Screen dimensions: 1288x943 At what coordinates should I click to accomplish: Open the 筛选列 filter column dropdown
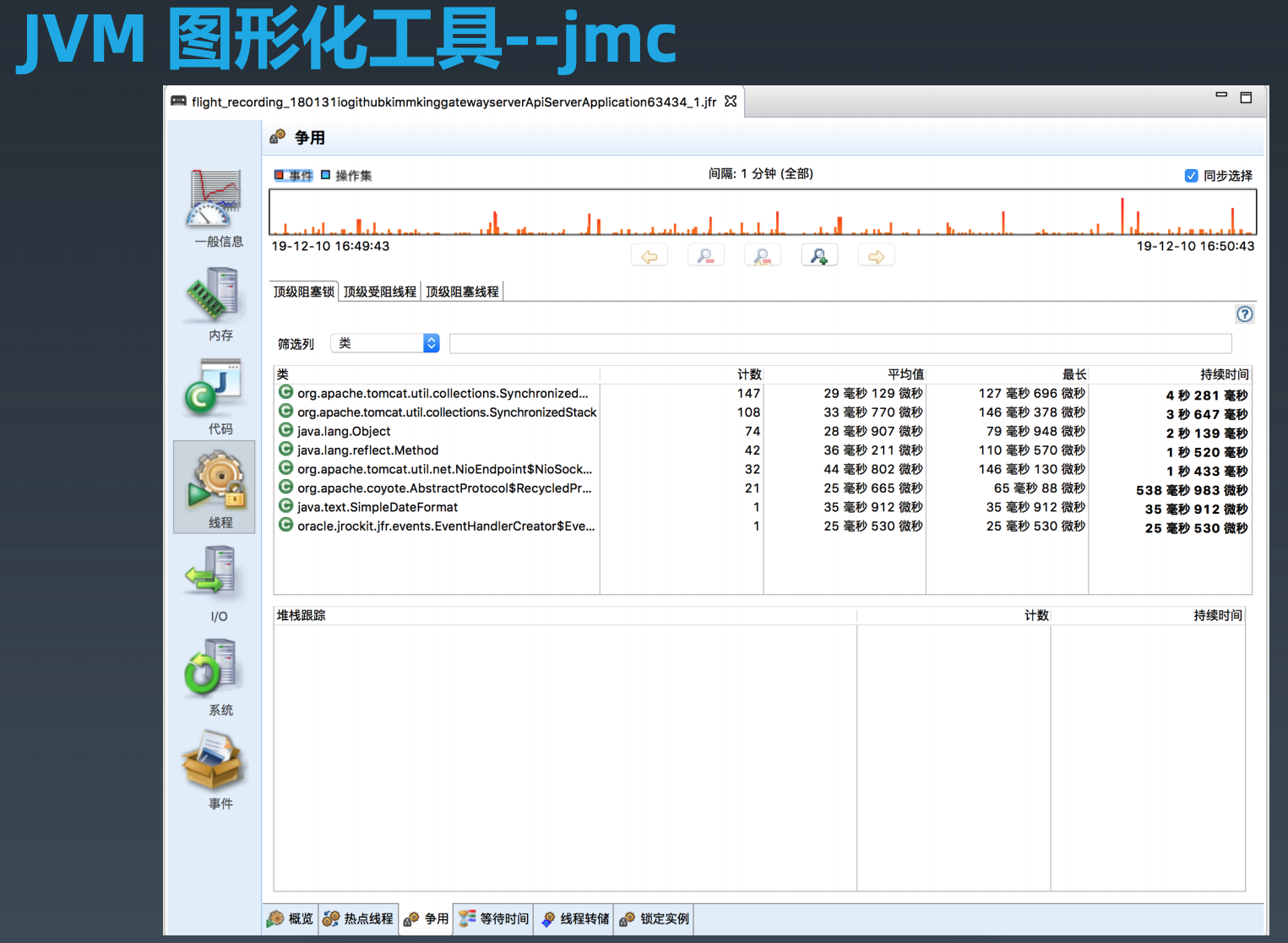click(x=386, y=343)
